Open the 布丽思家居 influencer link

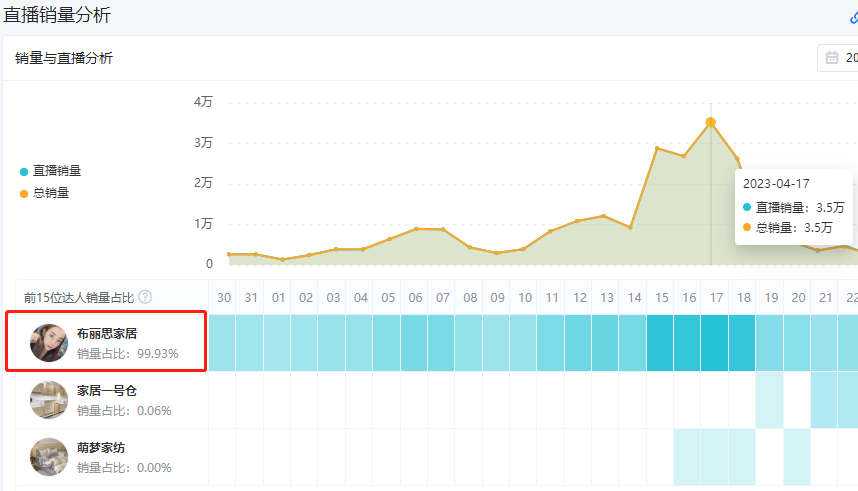click(107, 333)
